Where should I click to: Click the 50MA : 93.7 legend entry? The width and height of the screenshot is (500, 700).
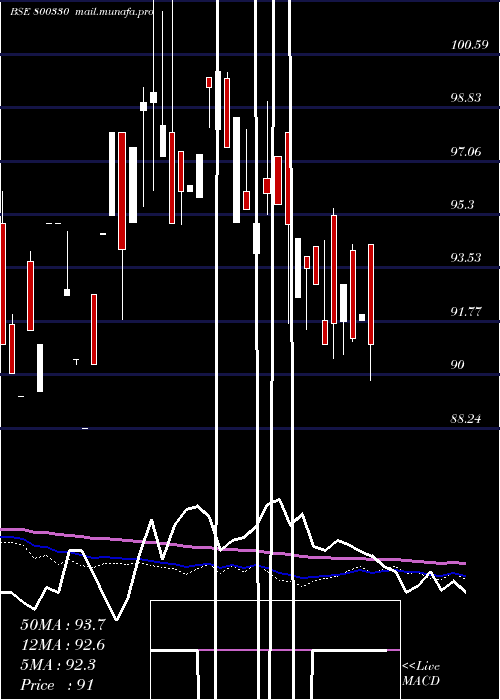[63, 625]
